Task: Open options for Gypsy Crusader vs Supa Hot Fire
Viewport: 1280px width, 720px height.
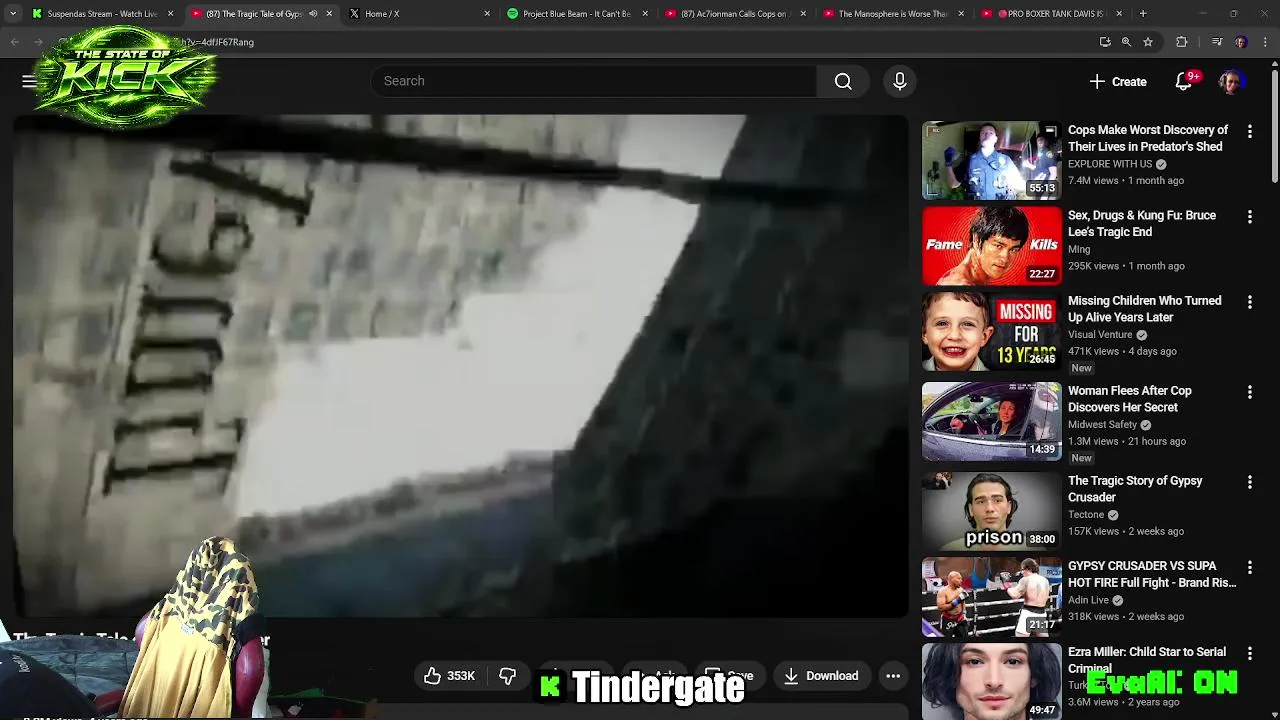Action: tap(1249, 567)
